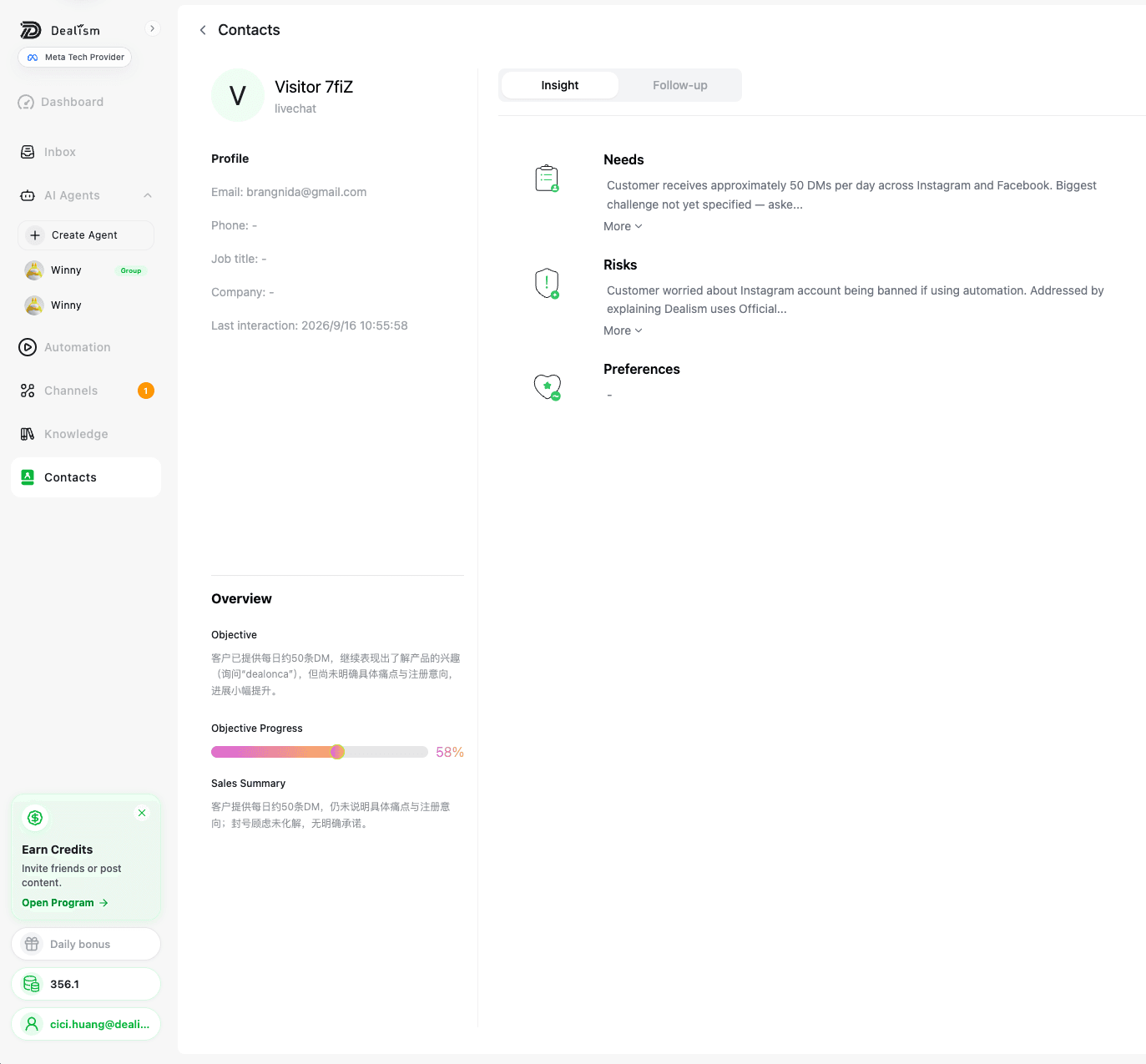Click the user profile icon at bottom
The image size is (1146, 1064).
coord(32,1024)
